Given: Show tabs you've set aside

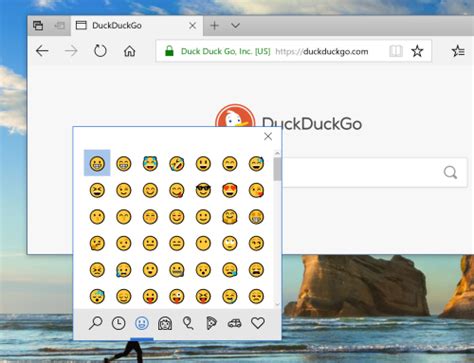Looking at the screenshot, I should [x=38, y=25].
